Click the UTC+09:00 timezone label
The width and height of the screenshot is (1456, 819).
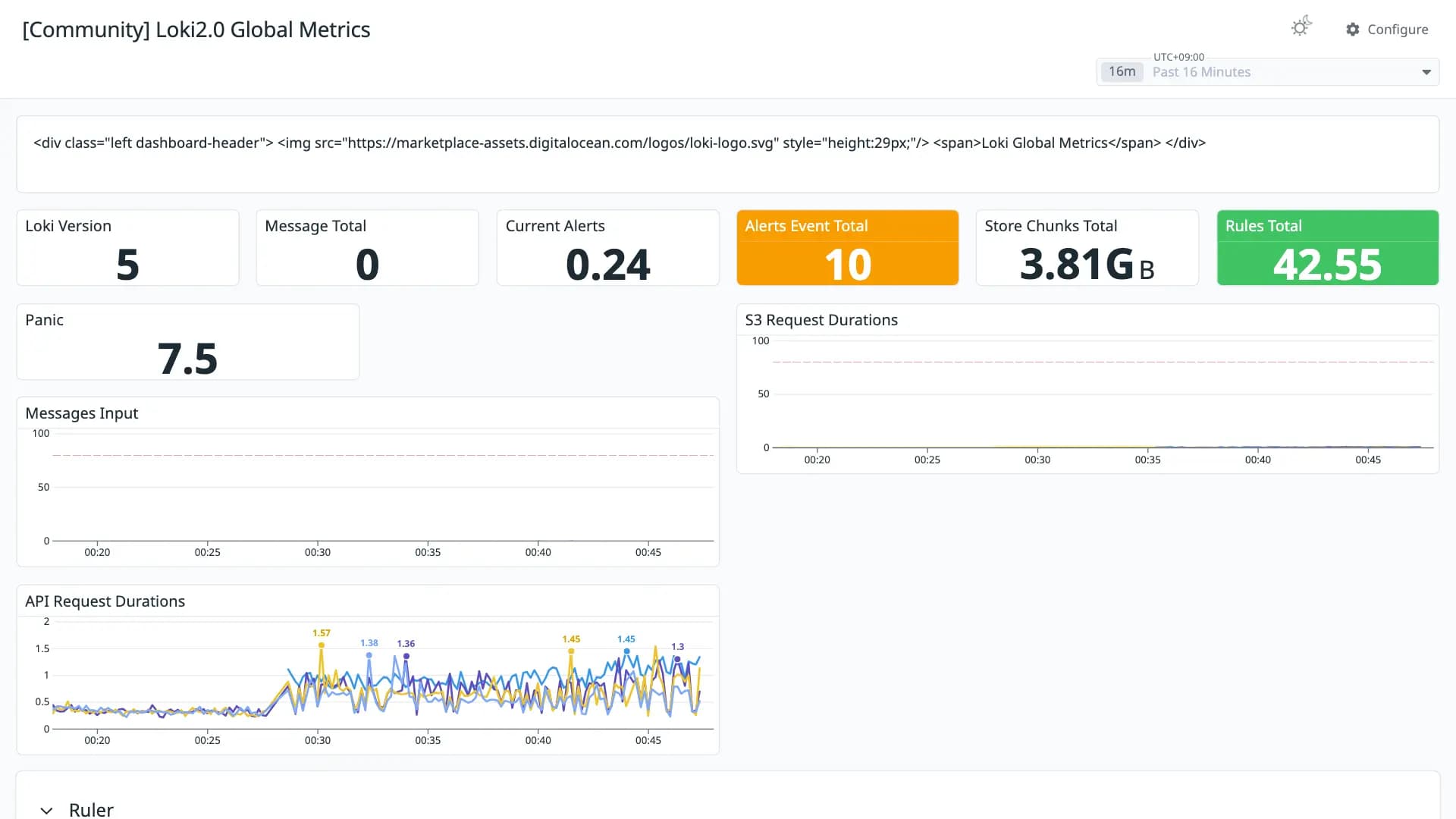pos(1178,57)
